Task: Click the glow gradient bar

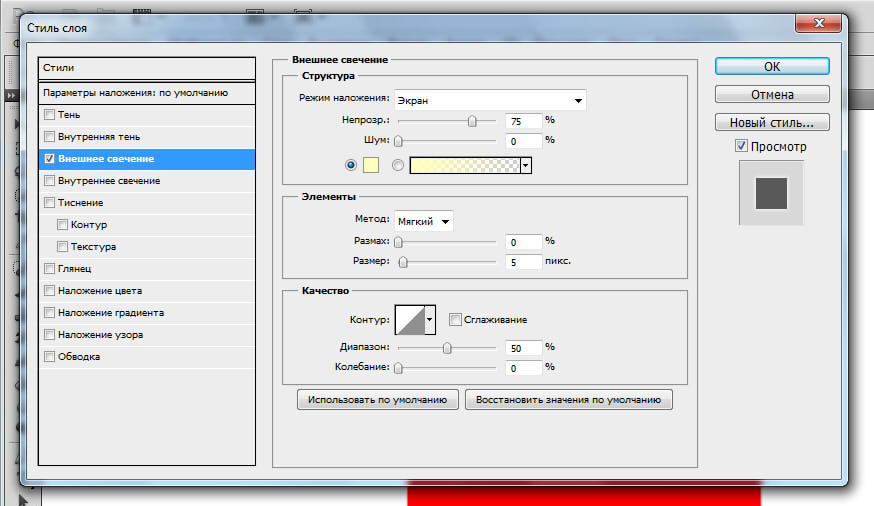Action: point(465,166)
